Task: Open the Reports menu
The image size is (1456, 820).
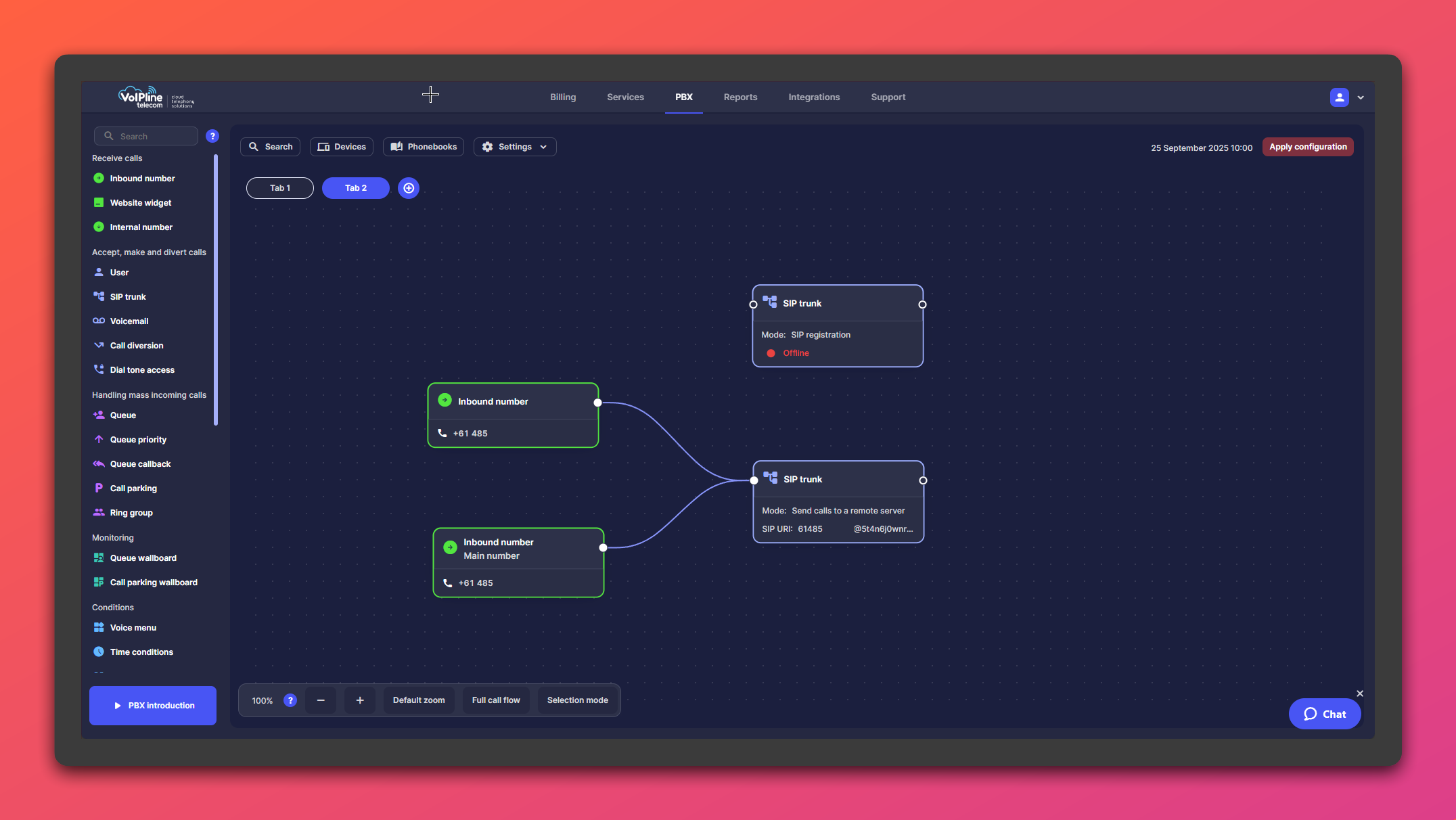Action: [x=740, y=97]
